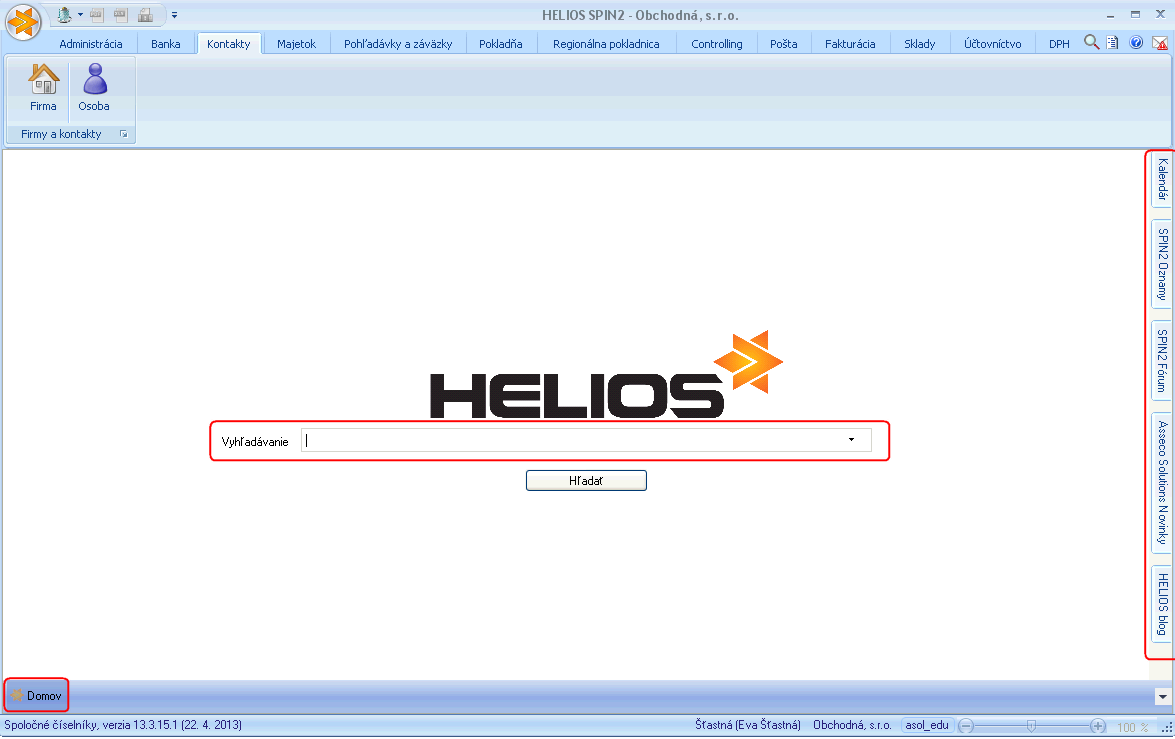This screenshot has height=739, width=1175.
Task: Click the blue help question mark icon
Action: tap(1136, 43)
